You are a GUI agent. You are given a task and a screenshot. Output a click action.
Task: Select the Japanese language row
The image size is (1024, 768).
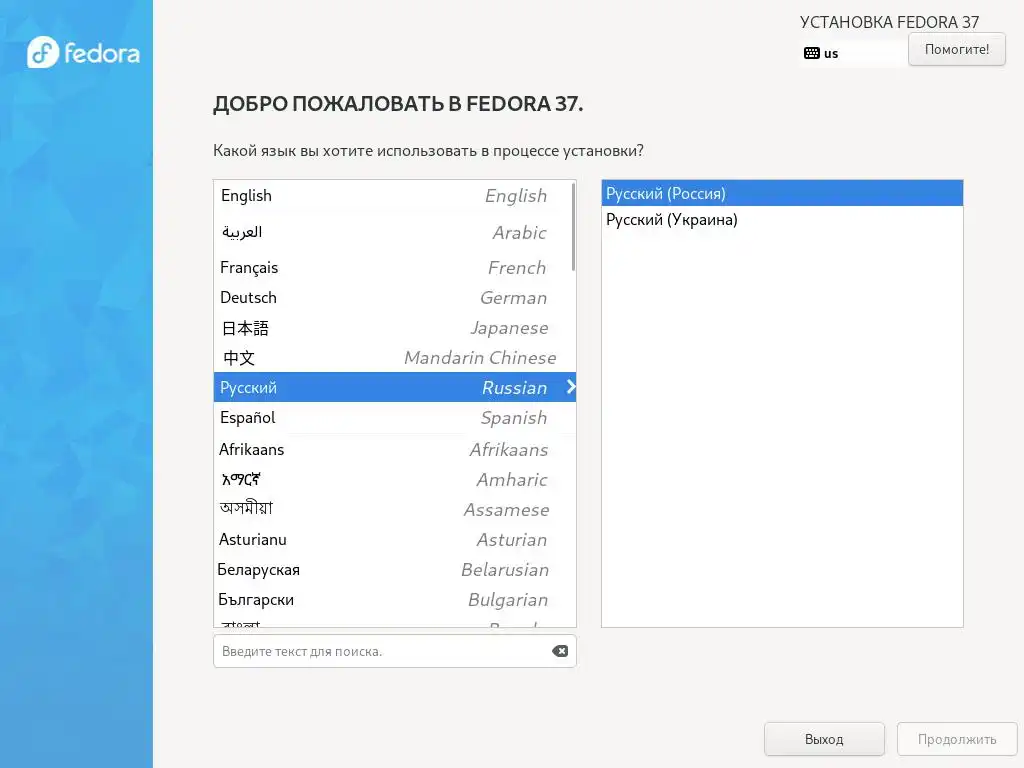(392, 328)
